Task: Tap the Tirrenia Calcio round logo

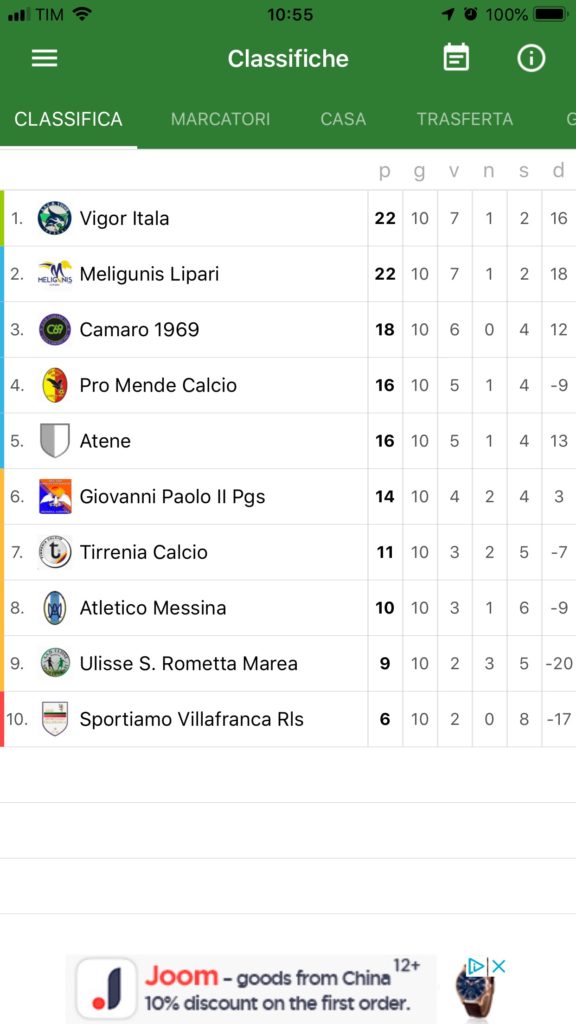Action: [x=55, y=552]
